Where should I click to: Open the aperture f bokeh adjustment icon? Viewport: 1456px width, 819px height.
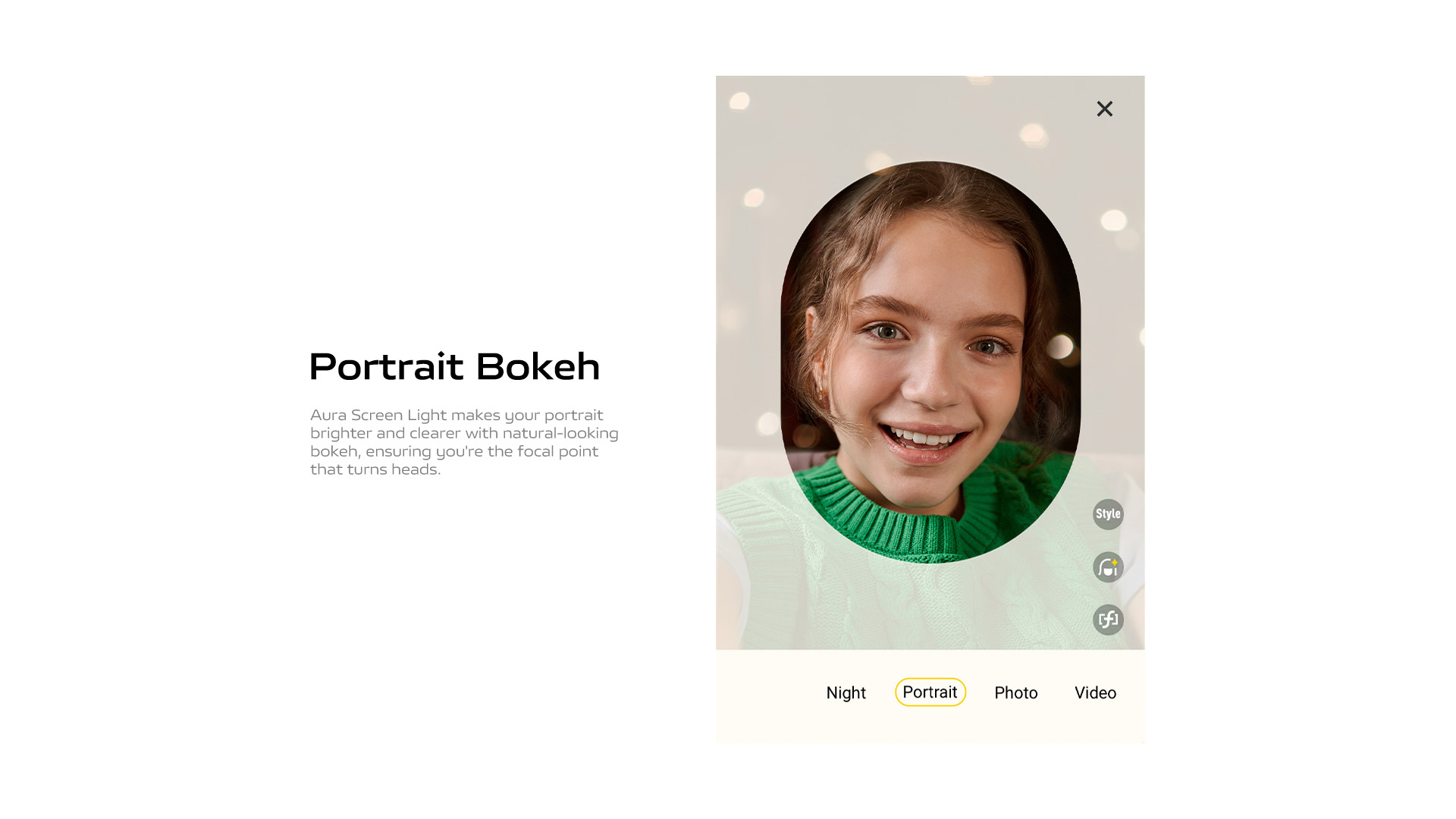point(1108,620)
